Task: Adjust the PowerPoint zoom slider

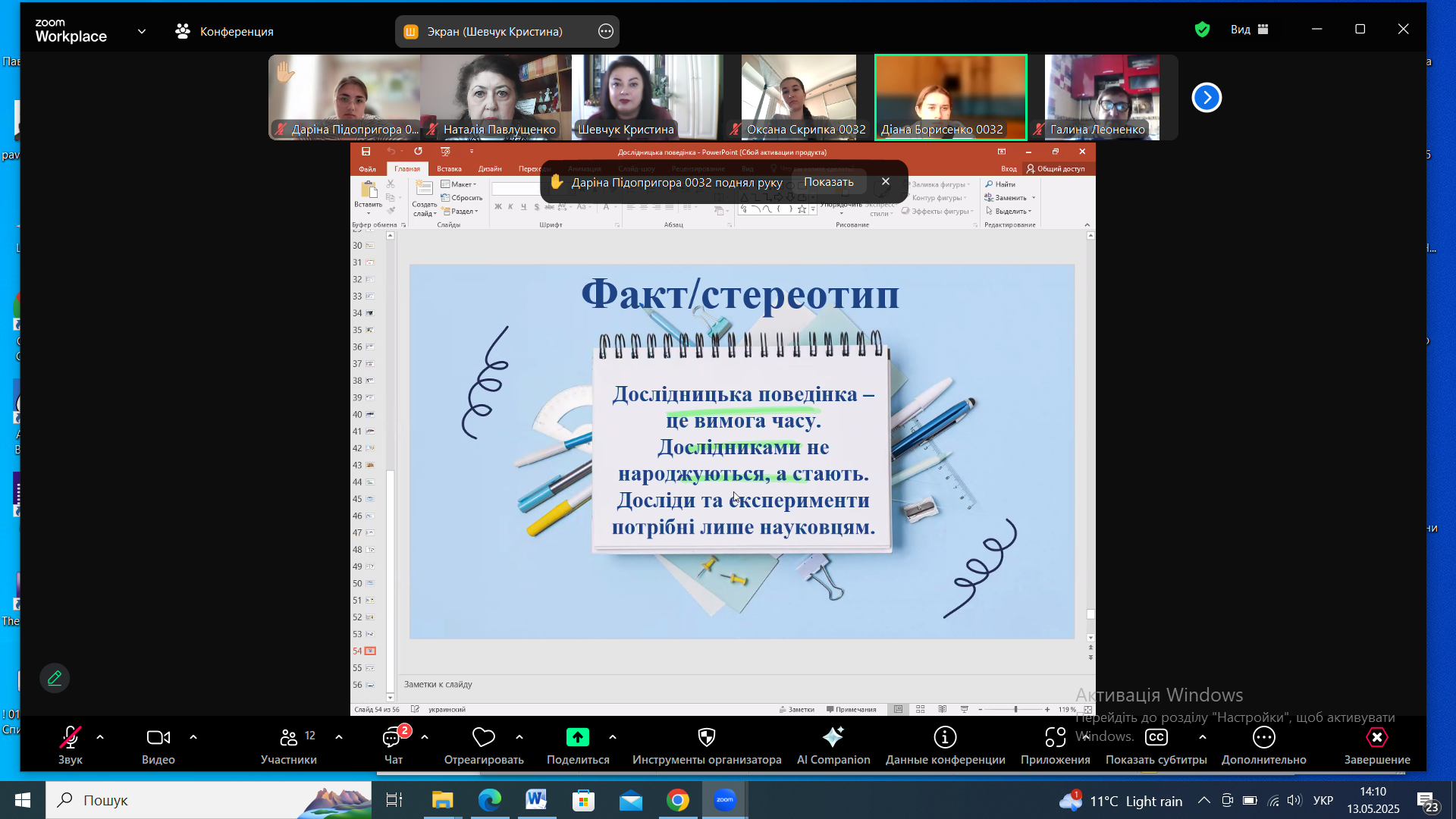Action: click(x=1015, y=709)
